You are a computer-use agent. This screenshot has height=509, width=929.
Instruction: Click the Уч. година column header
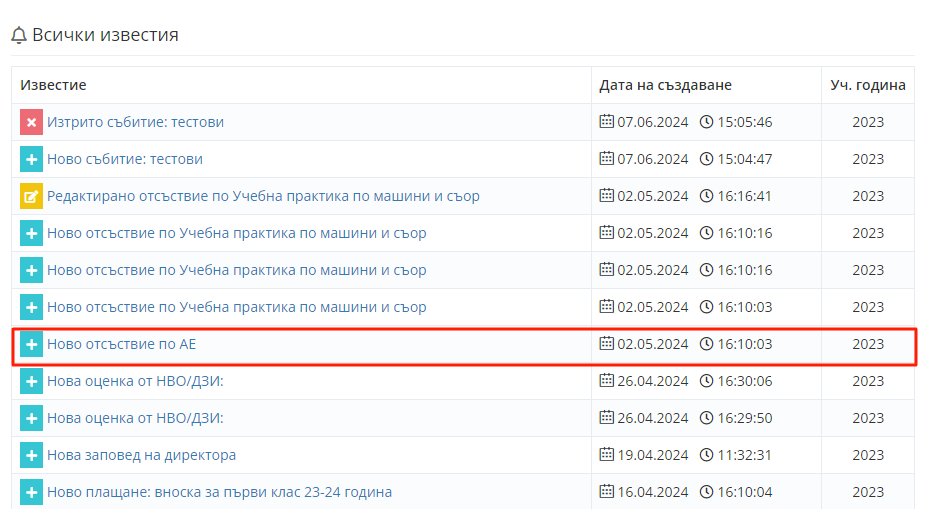[867, 85]
